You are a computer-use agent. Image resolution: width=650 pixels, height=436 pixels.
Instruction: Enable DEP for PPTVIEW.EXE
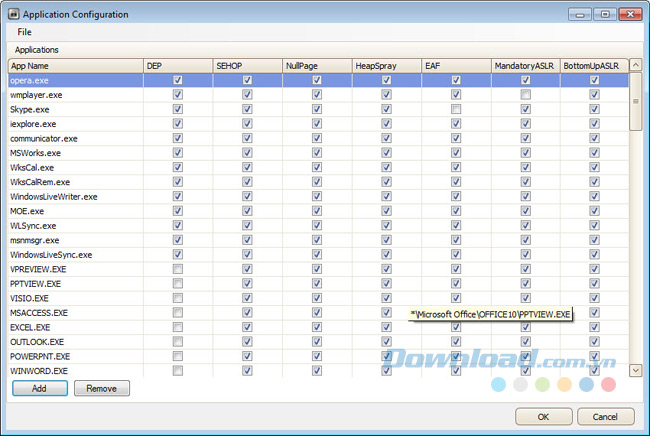(x=178, y=283)
